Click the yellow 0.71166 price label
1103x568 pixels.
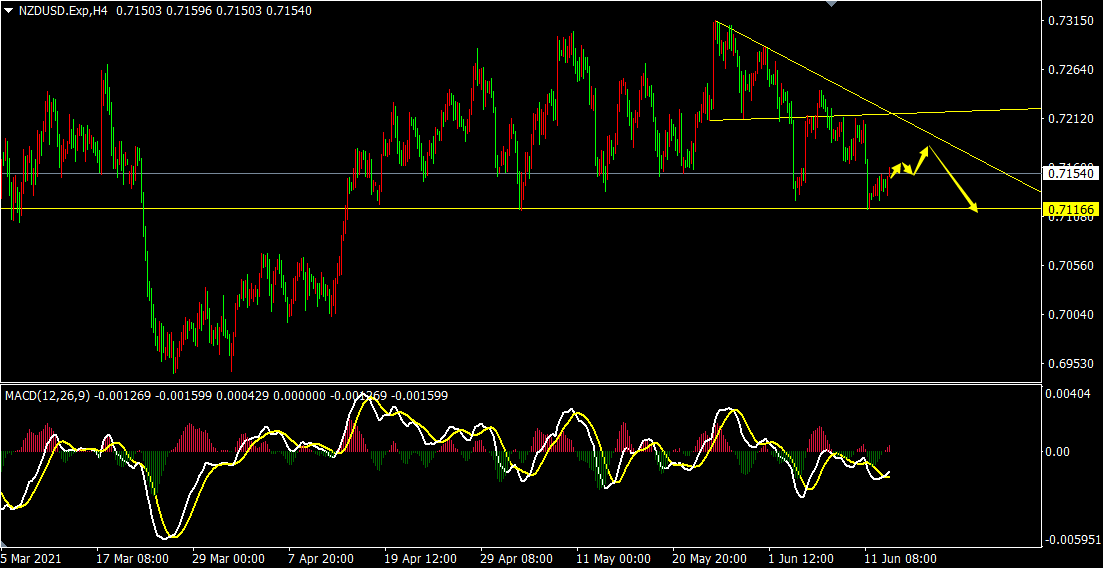click(x=1071, y=209)
